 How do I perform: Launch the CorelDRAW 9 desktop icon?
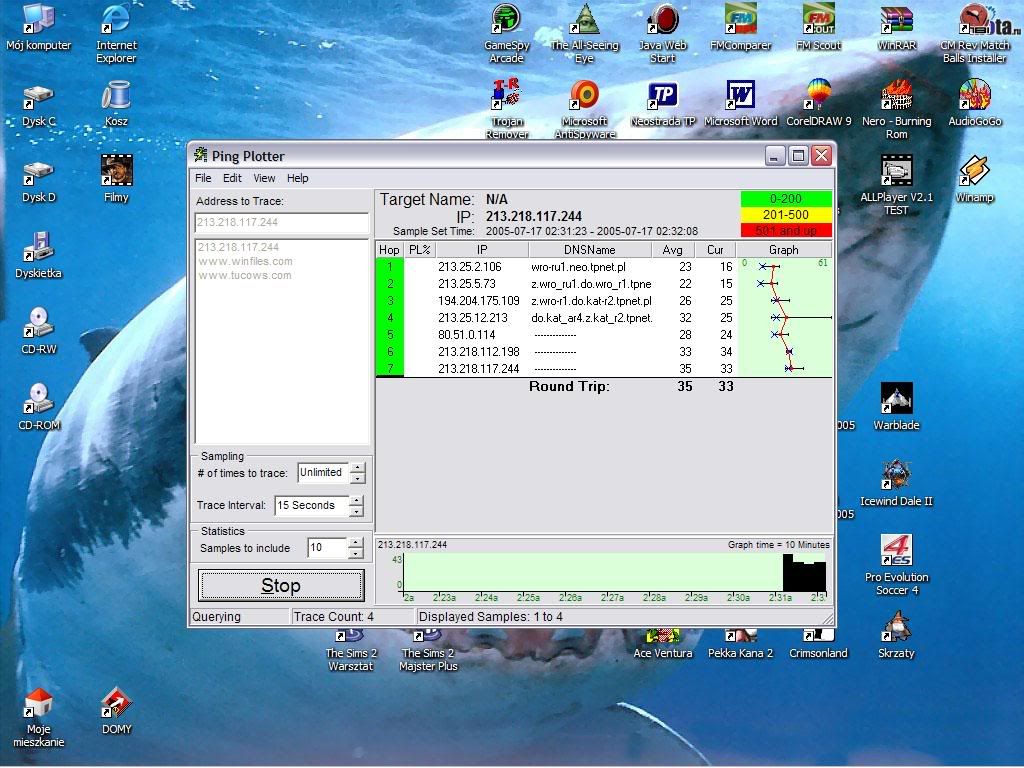[x=818, y=96]
